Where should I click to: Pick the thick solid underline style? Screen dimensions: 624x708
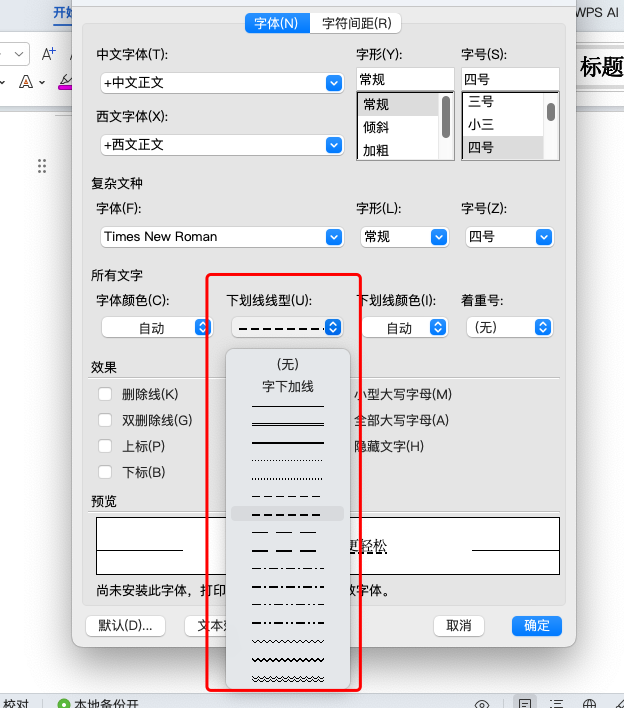[x=288, y=442]
